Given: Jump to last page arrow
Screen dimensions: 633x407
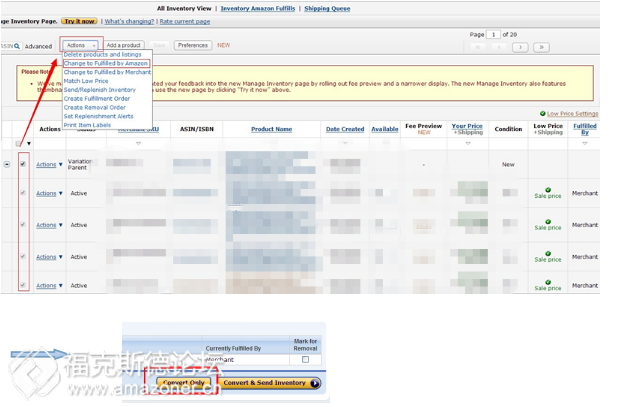Looking at the screenshot, I should [541, 47].
